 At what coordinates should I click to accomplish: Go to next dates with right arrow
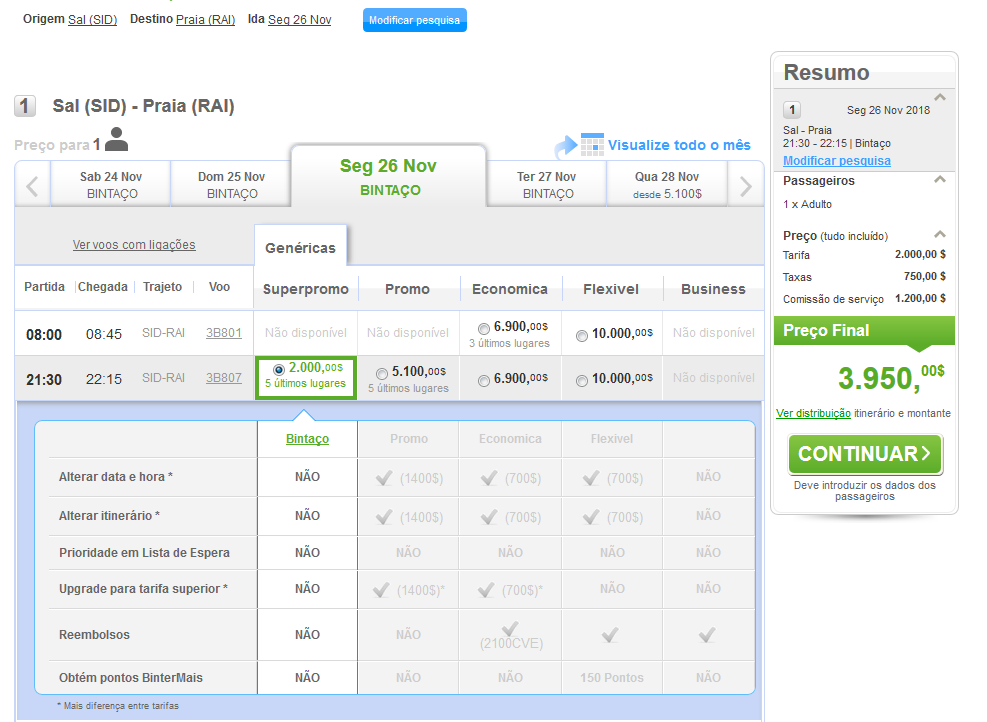(x=746, y=186)
